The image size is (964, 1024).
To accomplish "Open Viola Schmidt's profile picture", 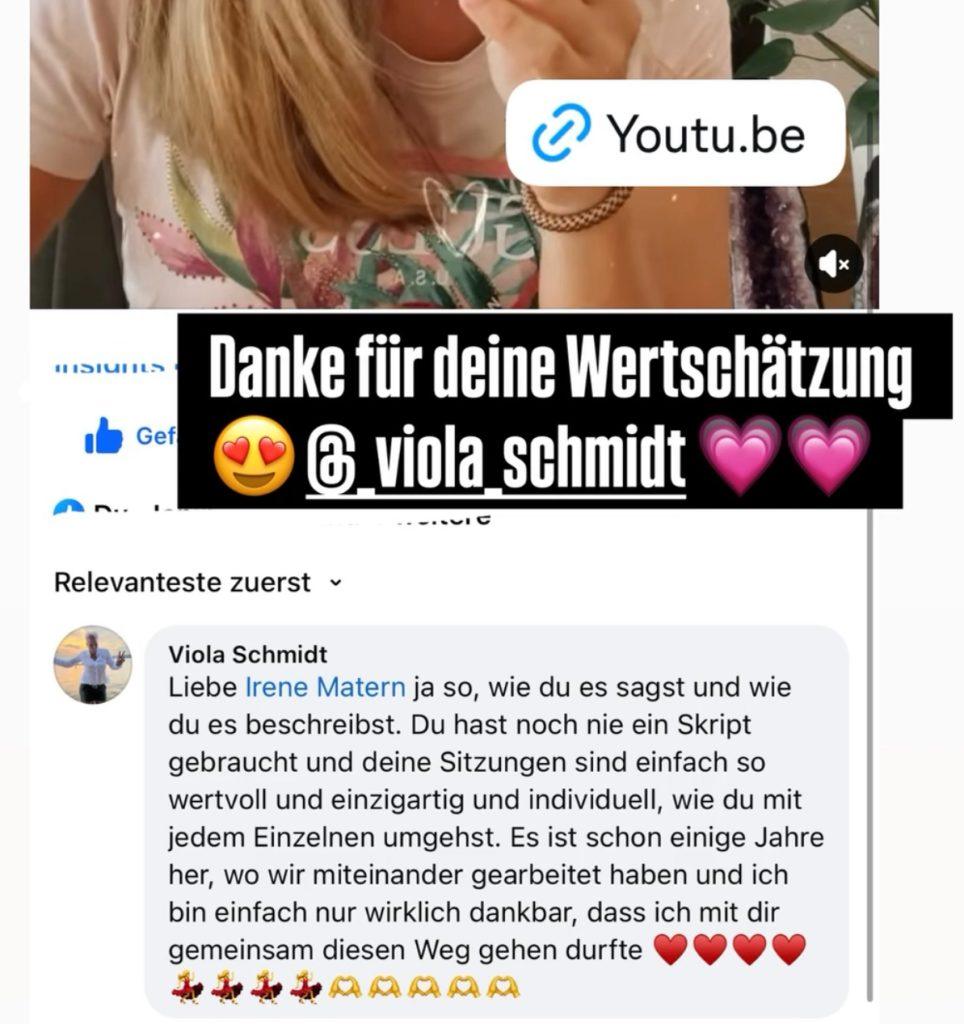I will point(92,665).
